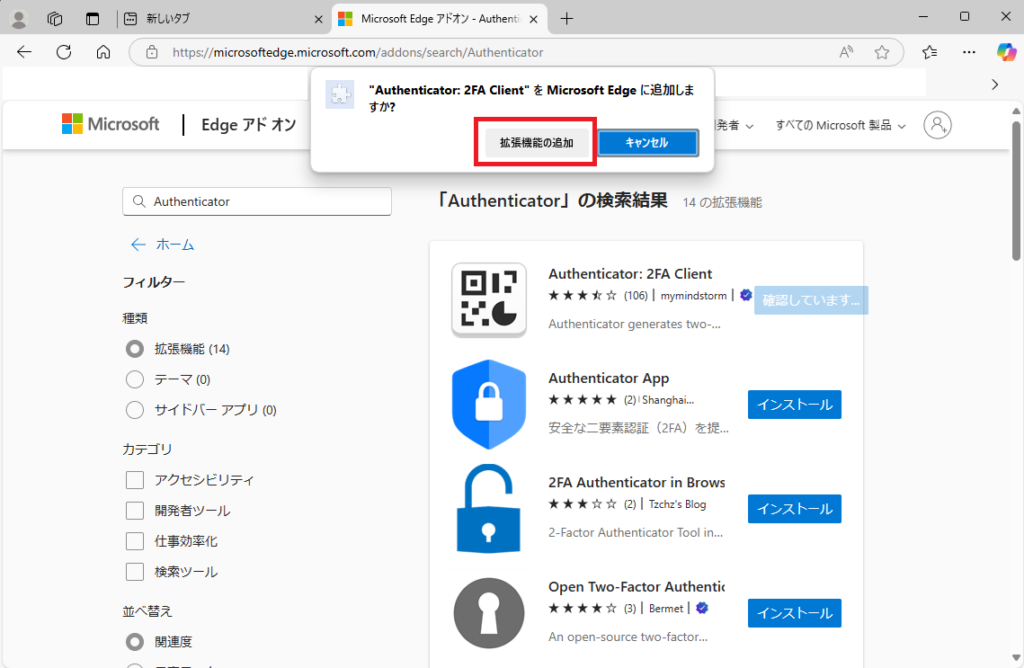Click the 拡張機能の追加 button
Image resolution: width=1024 pixels, height=668 pixels.
tap(536, 142)
